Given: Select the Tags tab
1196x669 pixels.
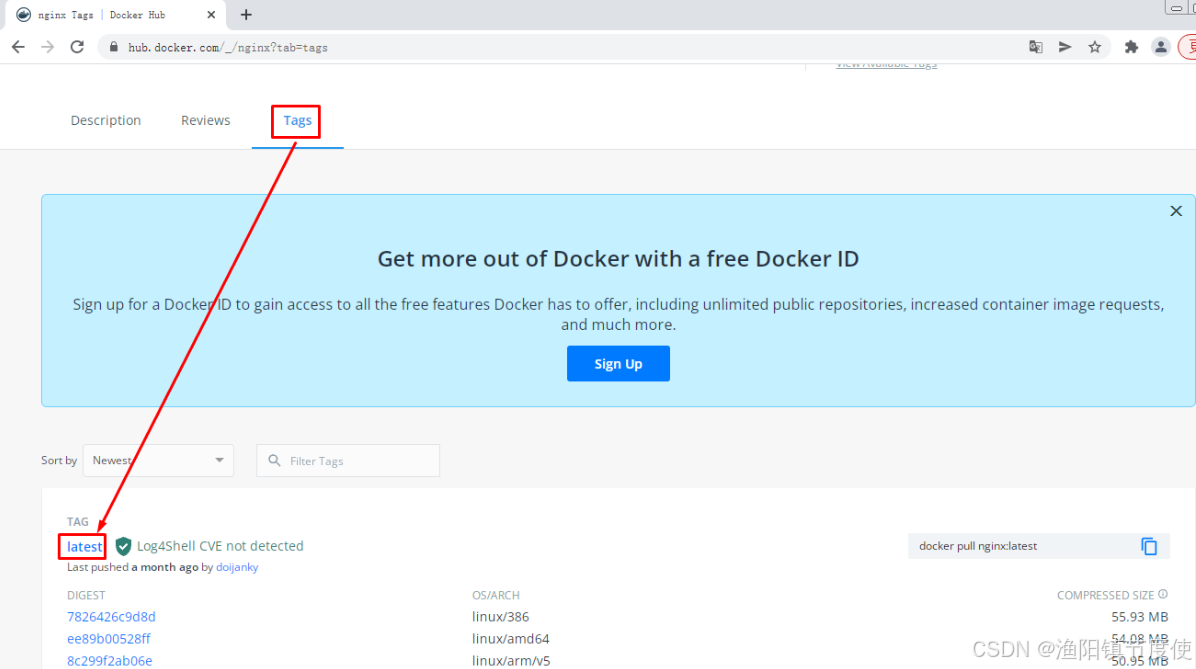Looking at the screenshot, I should click(x=297, y=121).
